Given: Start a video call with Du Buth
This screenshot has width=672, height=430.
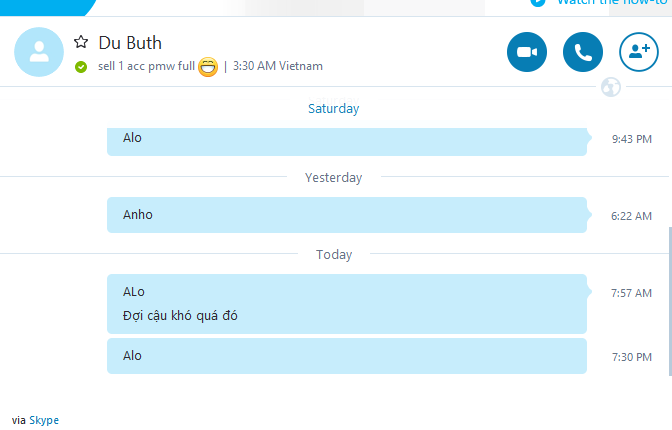Looking at the screenshot, I should click(527, 53).
